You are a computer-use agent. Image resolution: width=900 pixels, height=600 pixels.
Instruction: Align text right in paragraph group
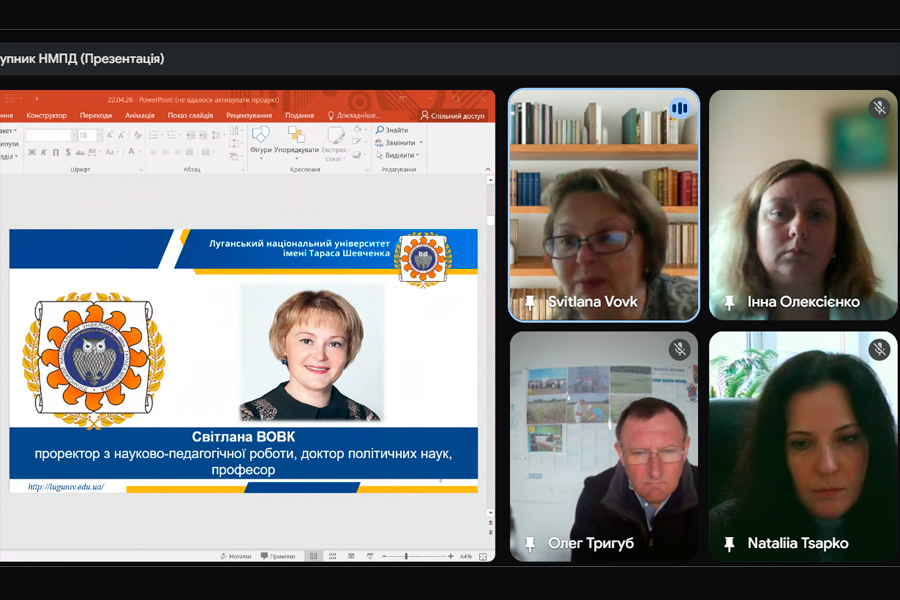(x=177, y=152)
